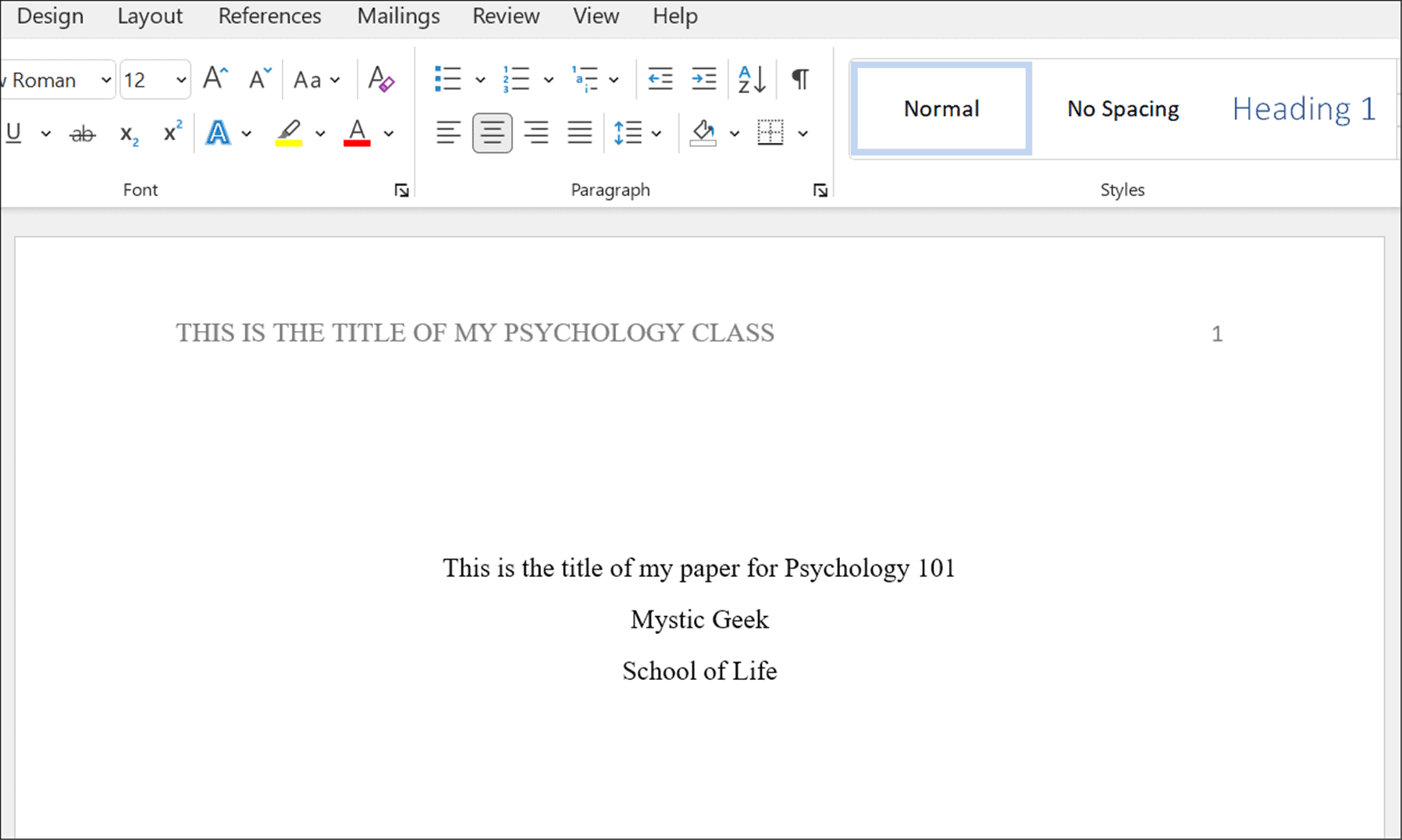Apply yellow Text Highlight Color

pos(290,133)
